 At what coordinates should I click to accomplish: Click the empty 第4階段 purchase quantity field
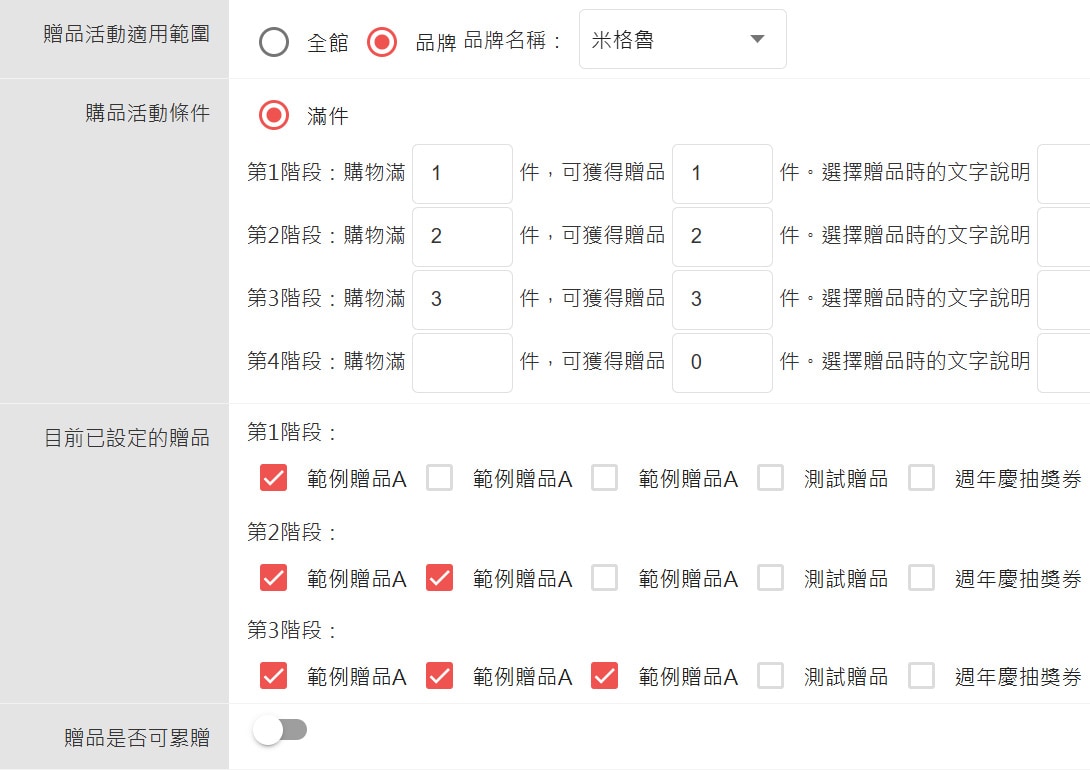tap(462, 362)
